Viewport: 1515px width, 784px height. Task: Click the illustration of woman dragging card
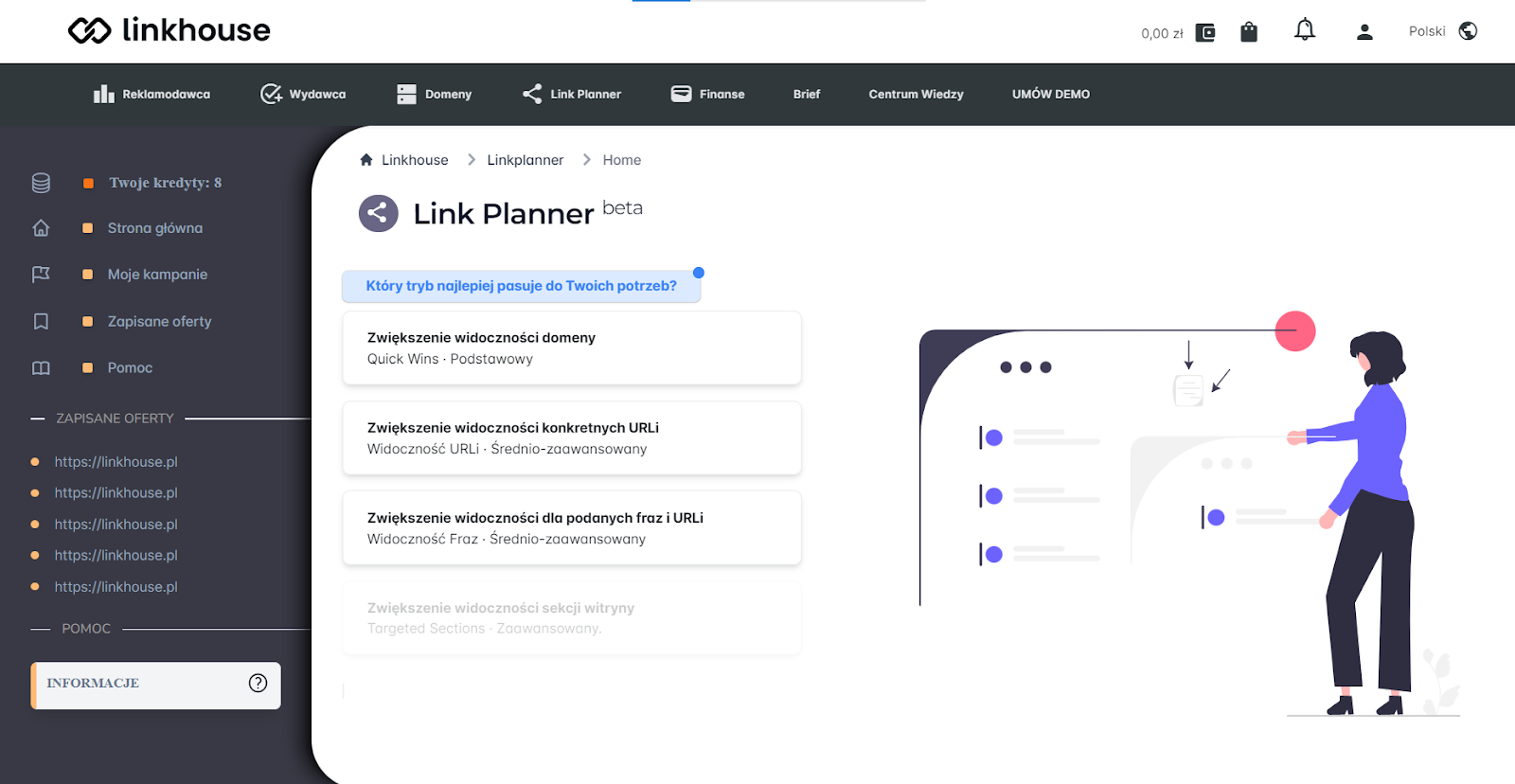1188,513
